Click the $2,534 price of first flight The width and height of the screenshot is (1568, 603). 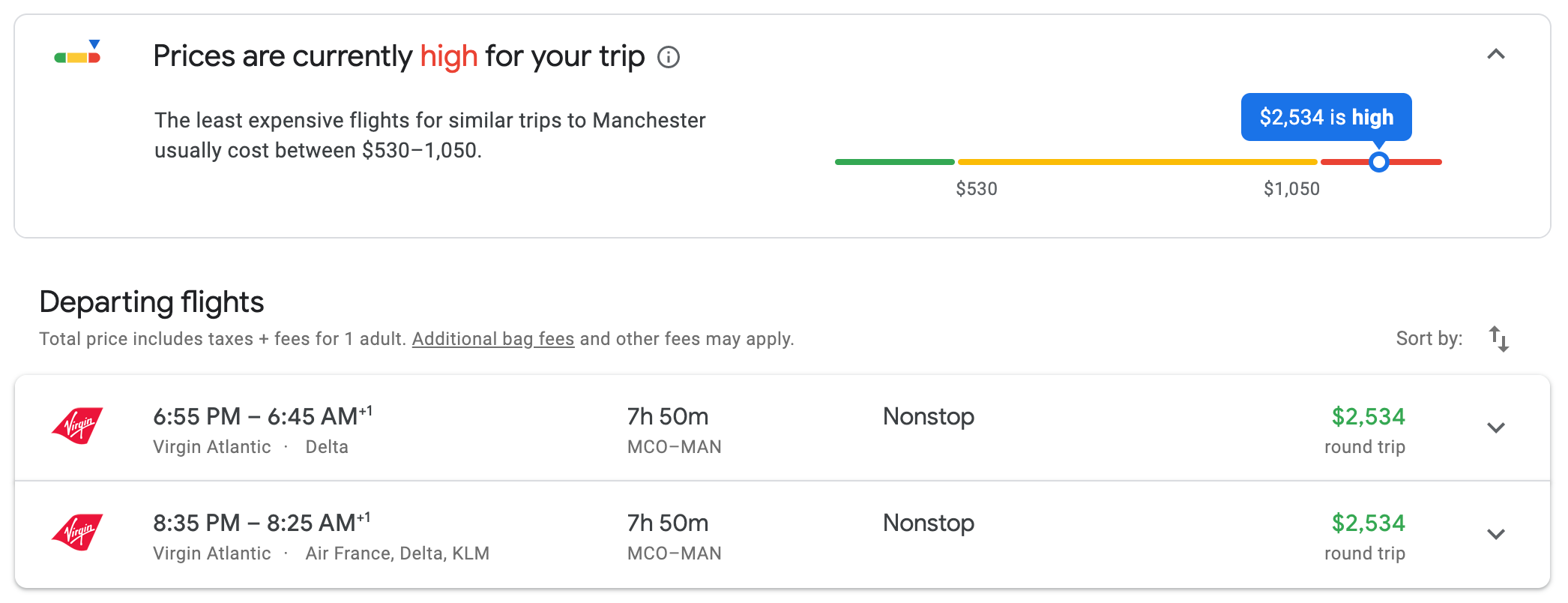(1368, 417)
